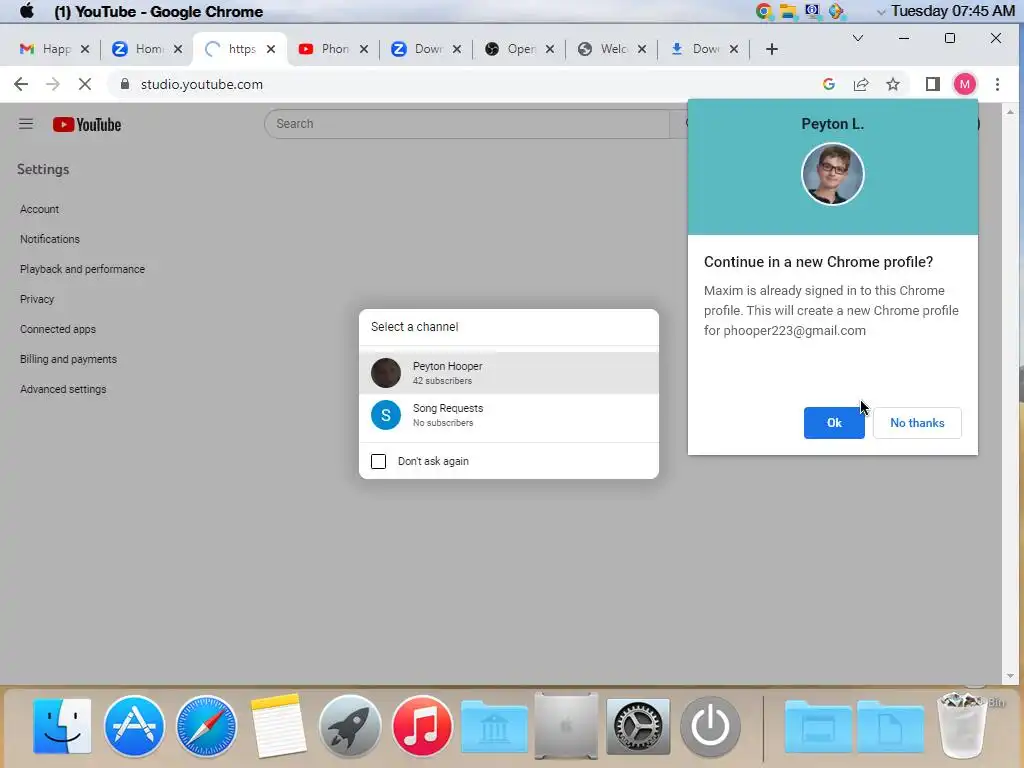Open Account settings section
The width and height of the screenshot is (1024, 768).
pos(39,209)
